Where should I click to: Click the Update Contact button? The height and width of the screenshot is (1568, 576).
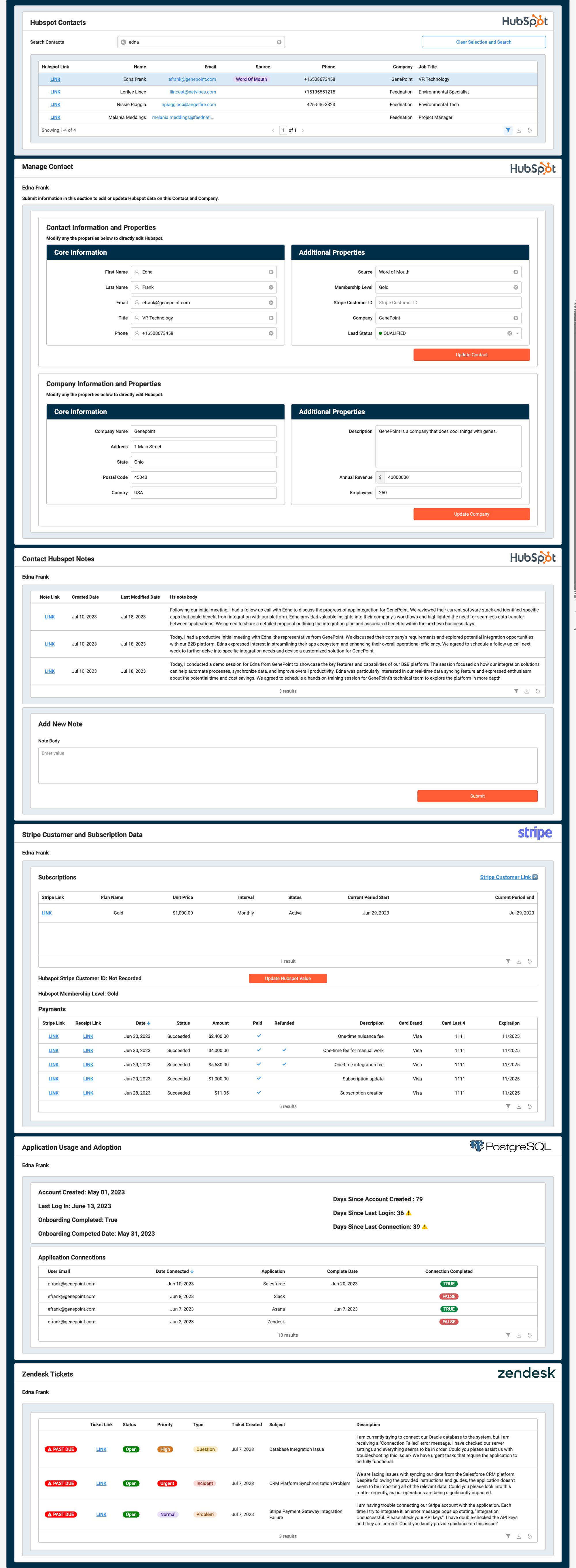[x=471, y=355]
